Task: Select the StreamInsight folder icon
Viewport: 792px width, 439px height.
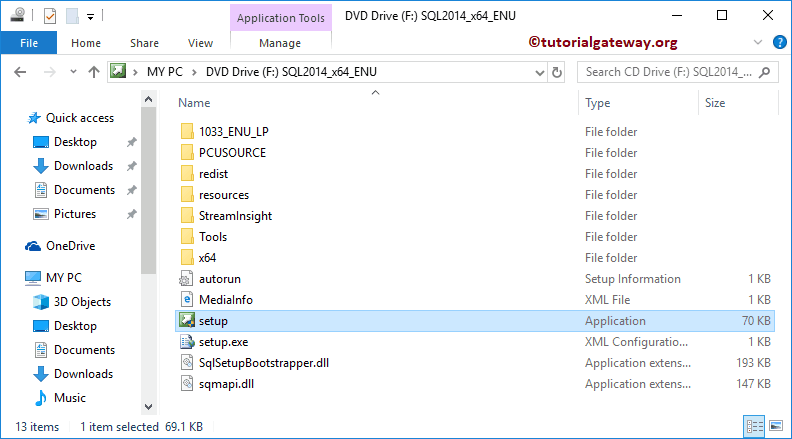Action: [187, 216]
